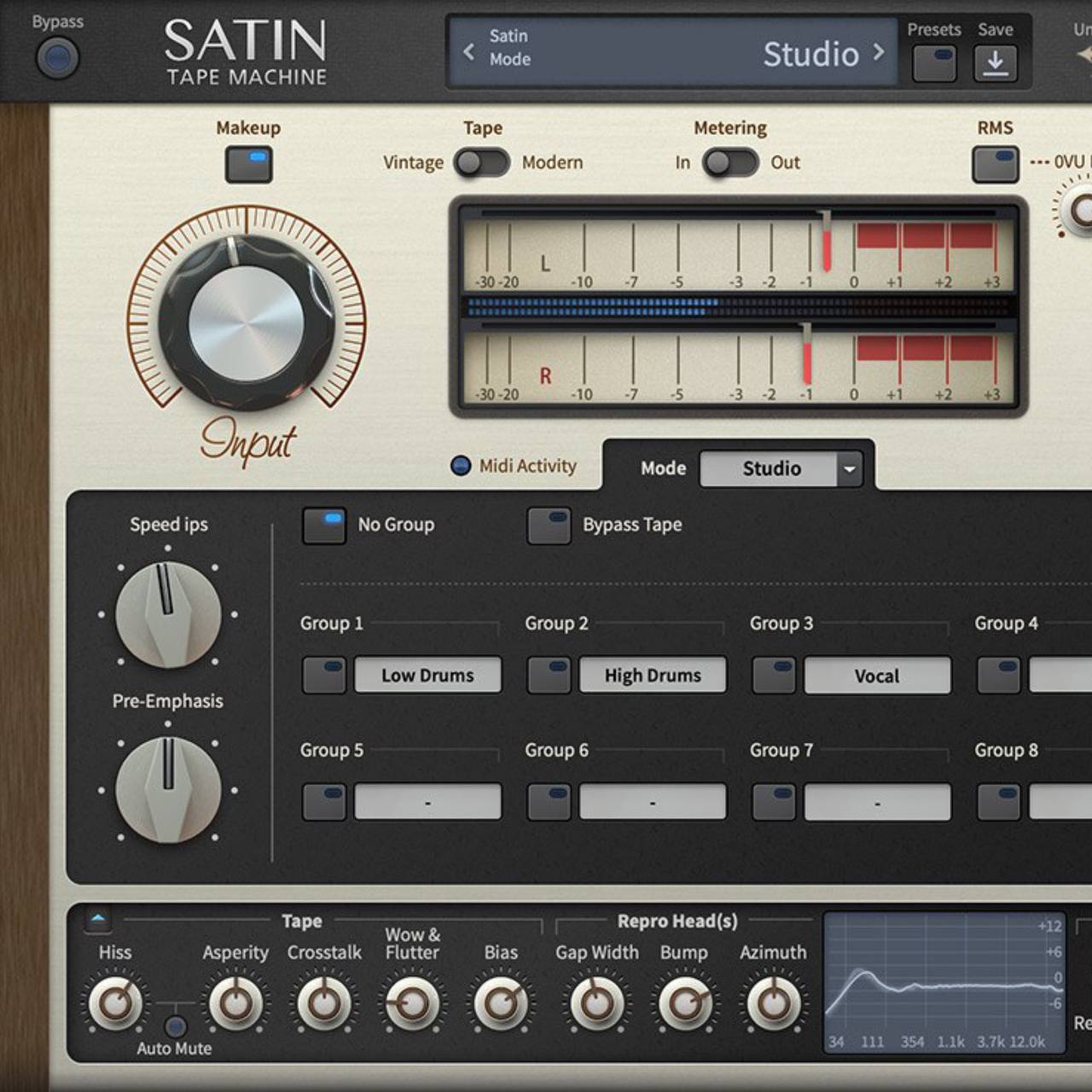Screen dimensions: 1092x1092
Task: Flip the Metering In/Out switch
Action: (730, 162)
